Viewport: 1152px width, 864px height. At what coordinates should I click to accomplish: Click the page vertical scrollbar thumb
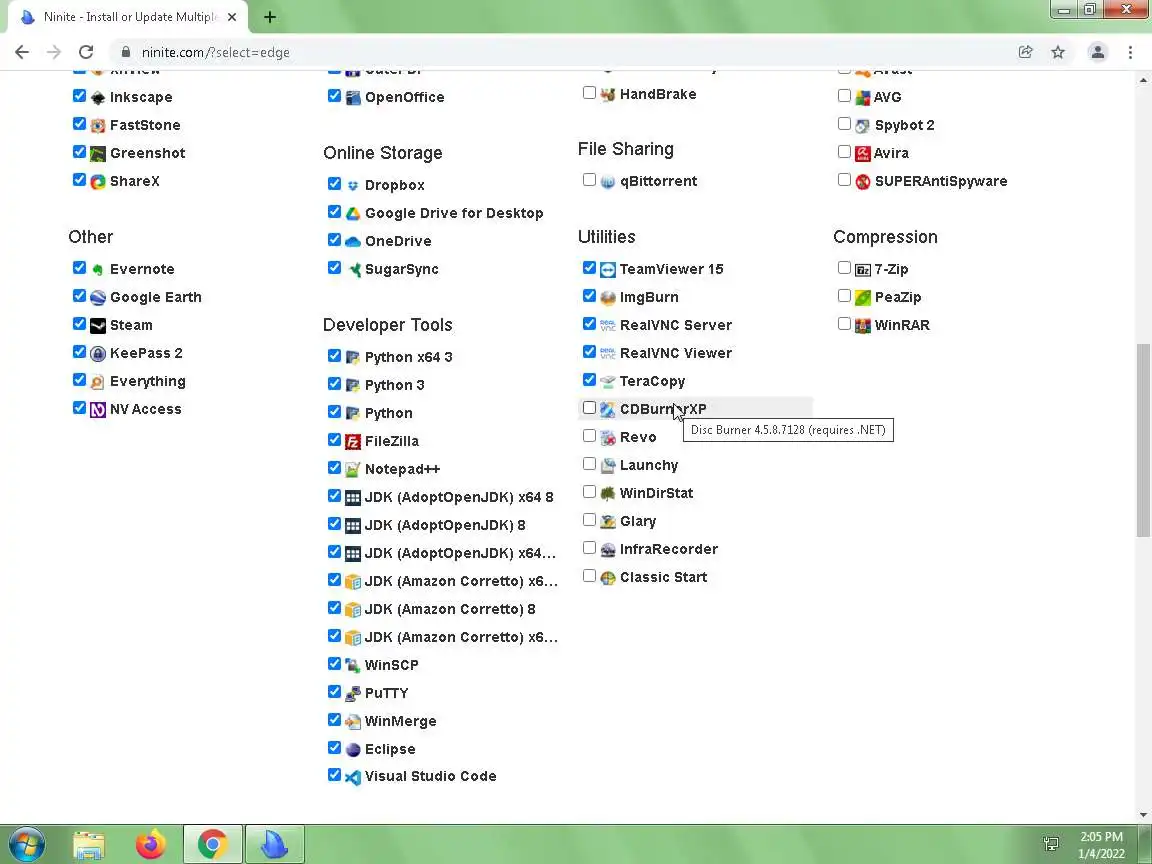click(1143, 439)
